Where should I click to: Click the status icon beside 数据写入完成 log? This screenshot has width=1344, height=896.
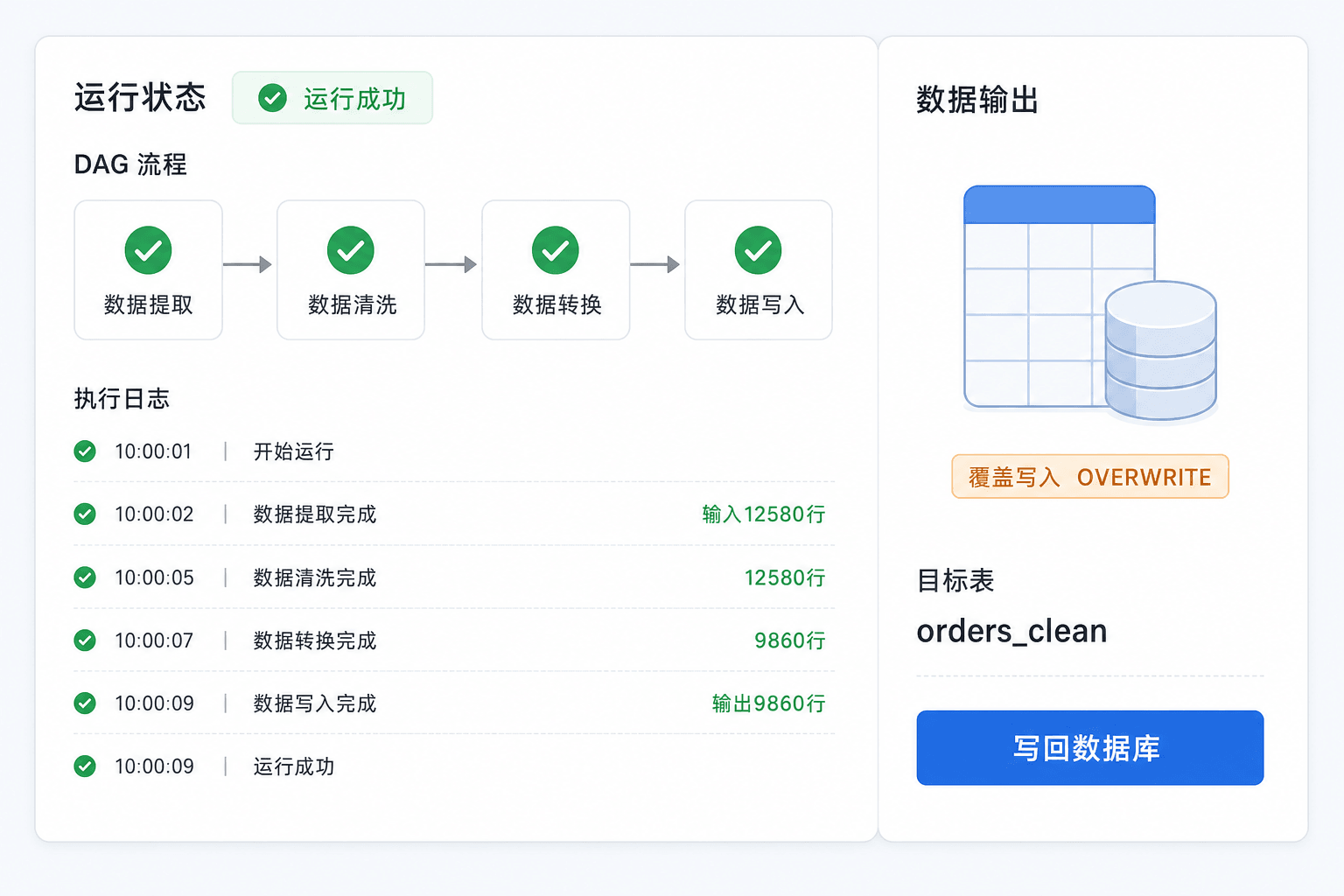[85, 703]
